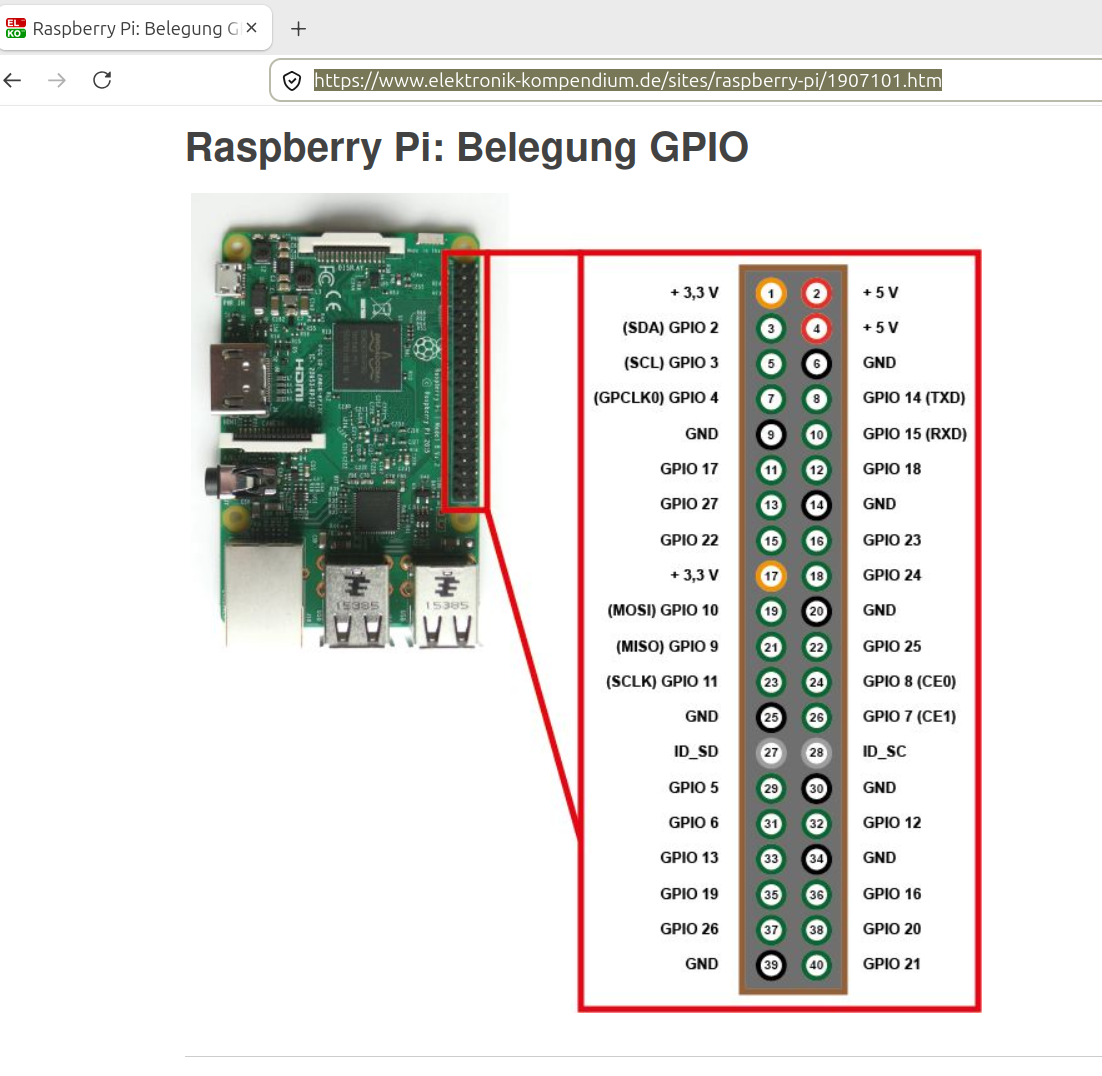Click the "GPIO 26" label
The image size is (1102, 1076).
[x=689, y=928]
